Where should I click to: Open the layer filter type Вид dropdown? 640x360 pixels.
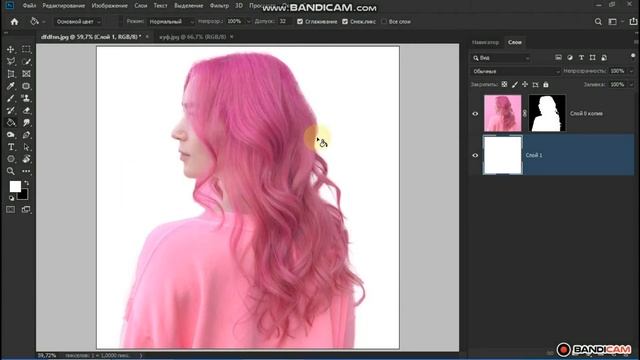click(501, 58)
